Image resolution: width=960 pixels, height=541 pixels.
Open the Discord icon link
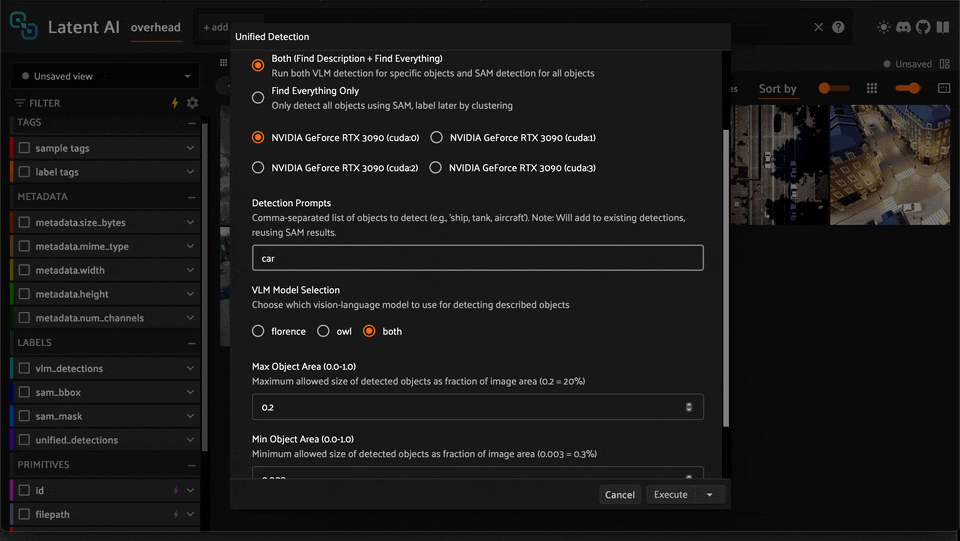903,27
